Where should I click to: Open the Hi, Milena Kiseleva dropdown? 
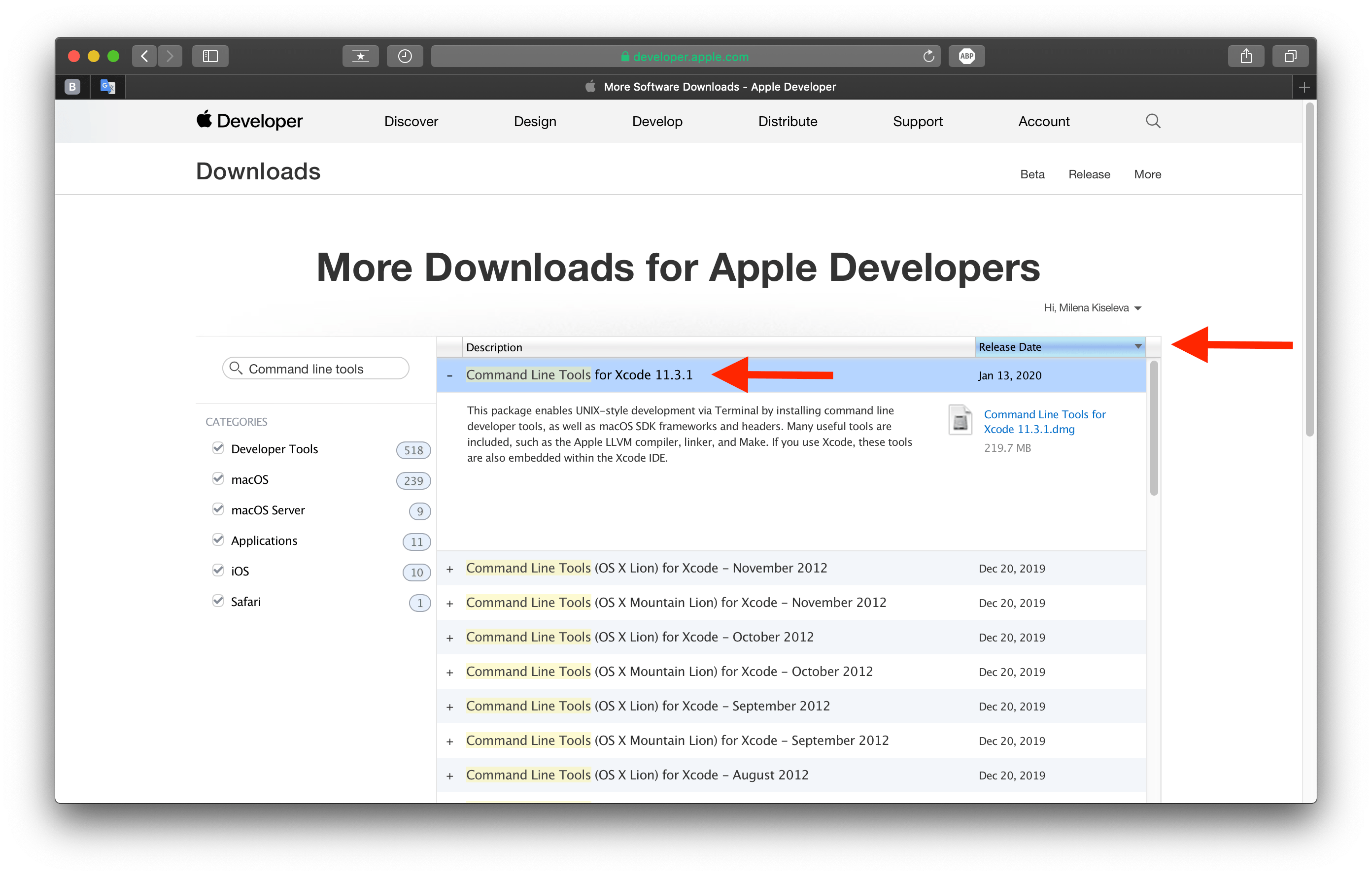click(x=1092, y=308)
